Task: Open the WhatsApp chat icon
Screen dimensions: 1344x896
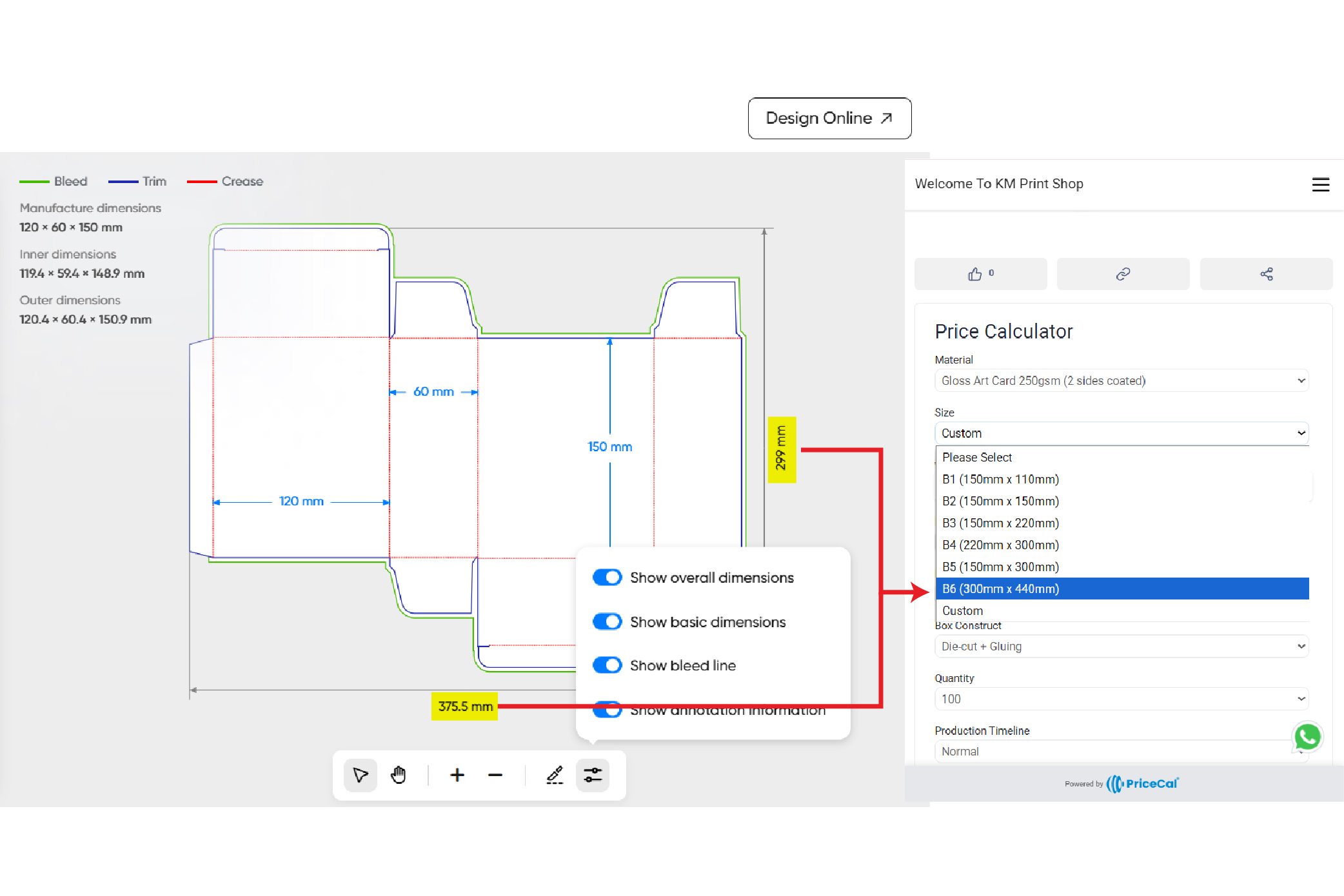Action: point(1307,737)
